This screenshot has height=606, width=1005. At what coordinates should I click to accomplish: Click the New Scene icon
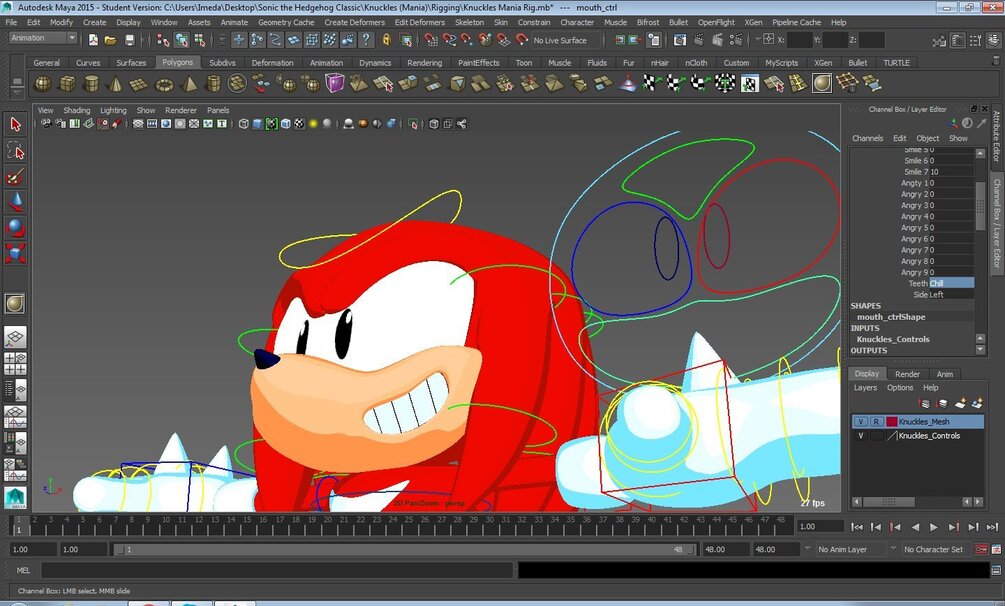[94, 40]
